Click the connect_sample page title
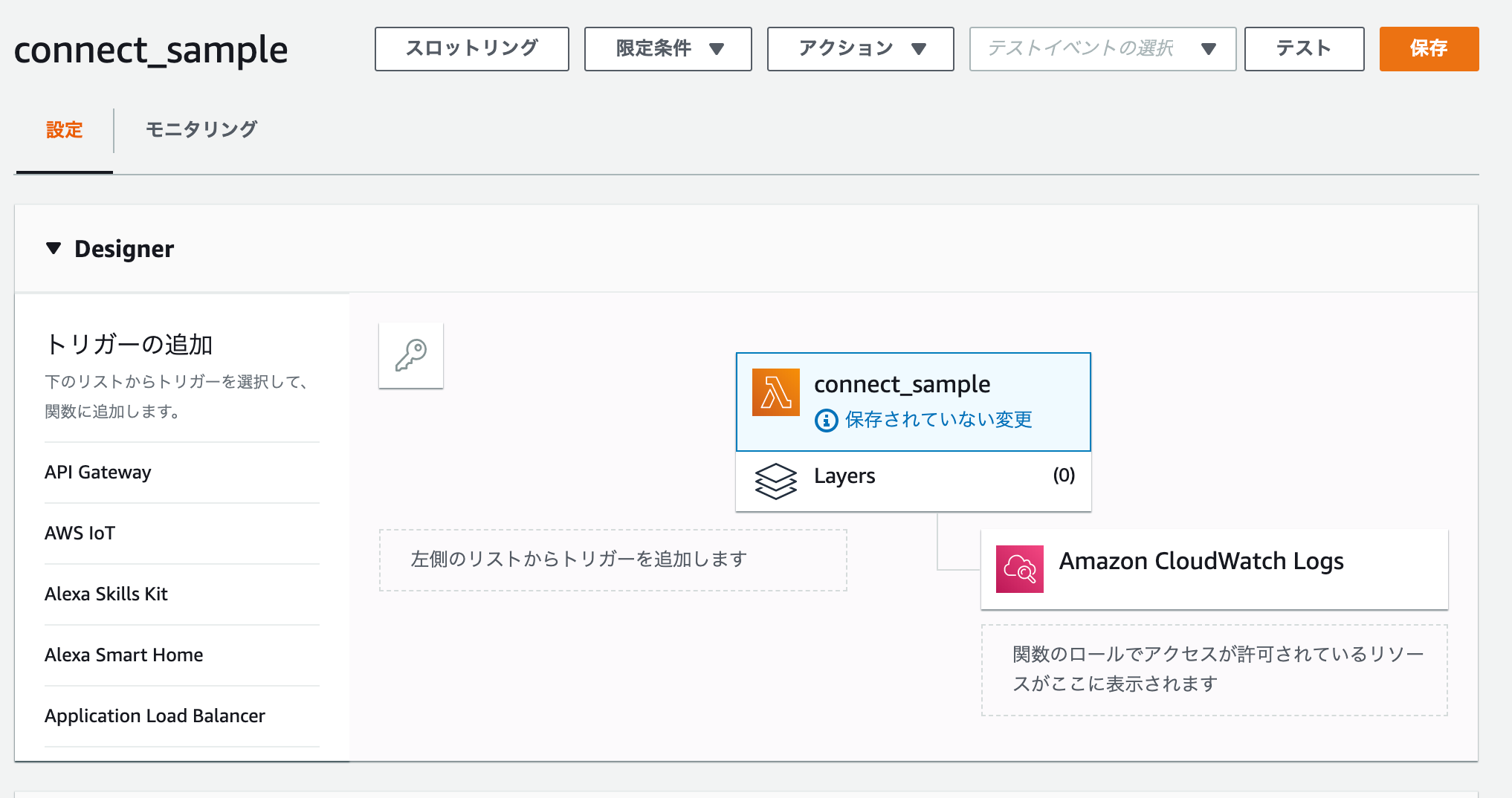Screen dimensions: 1512x798 [x=151, y=51]
